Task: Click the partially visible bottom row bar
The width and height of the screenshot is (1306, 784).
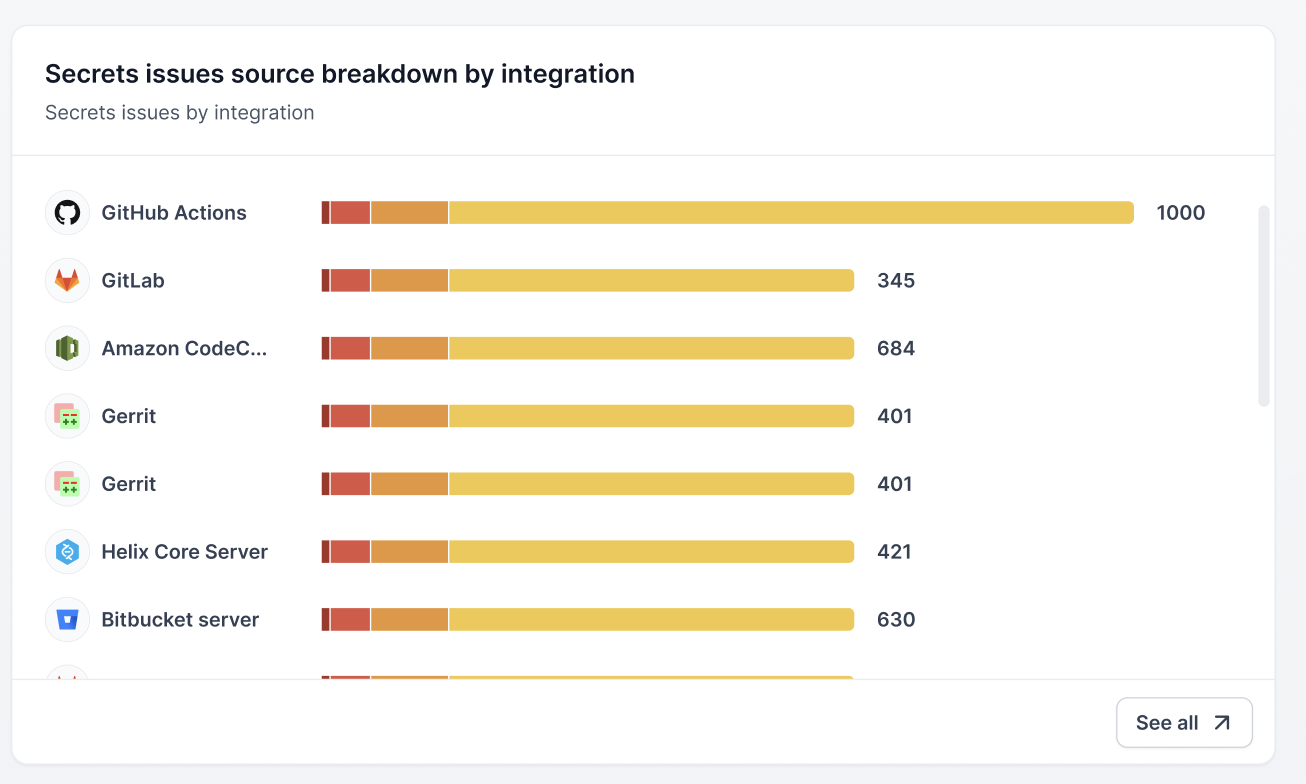Action: tap(585, 679)
